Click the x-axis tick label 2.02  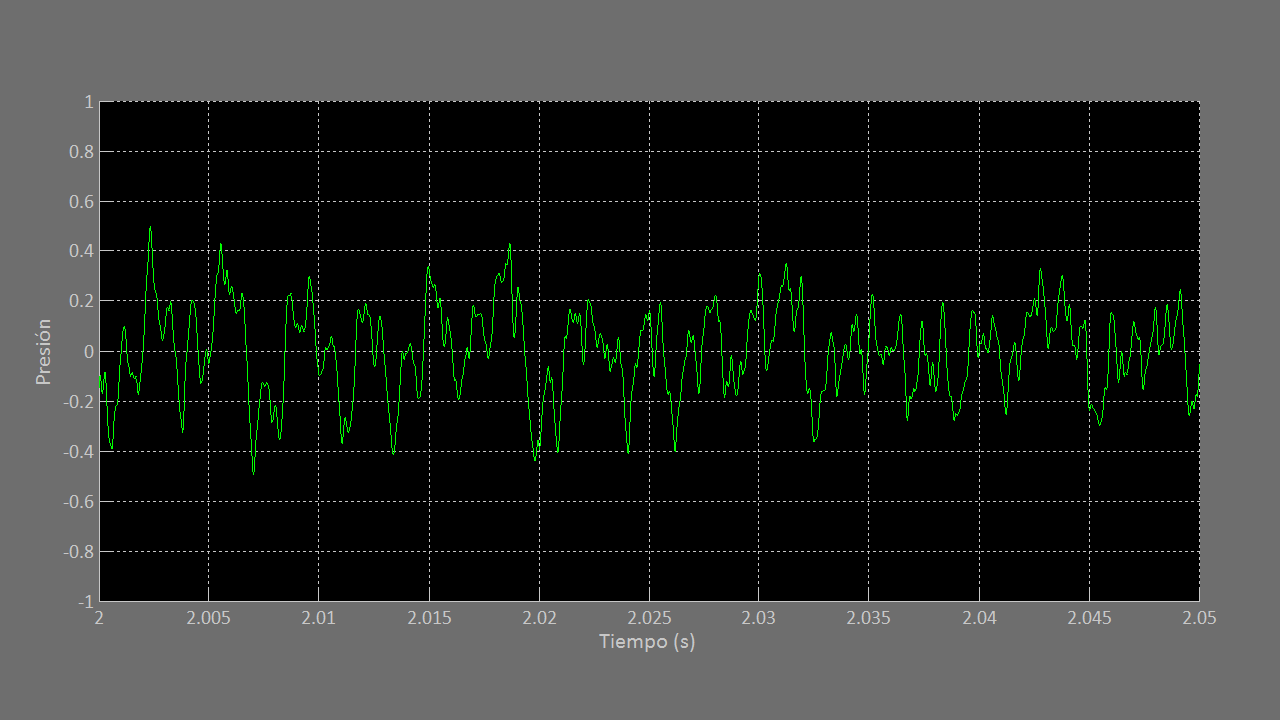tap(539, 618)
